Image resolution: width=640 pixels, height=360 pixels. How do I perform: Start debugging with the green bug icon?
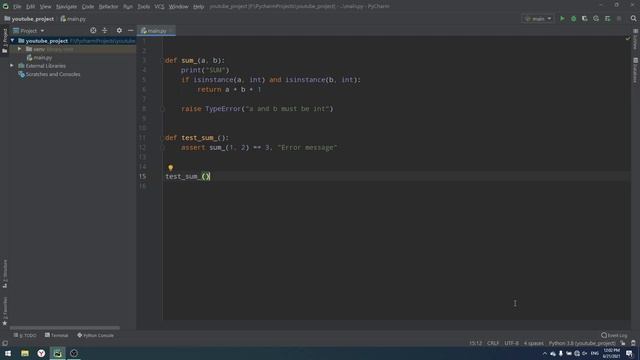(x=573, y=19)
